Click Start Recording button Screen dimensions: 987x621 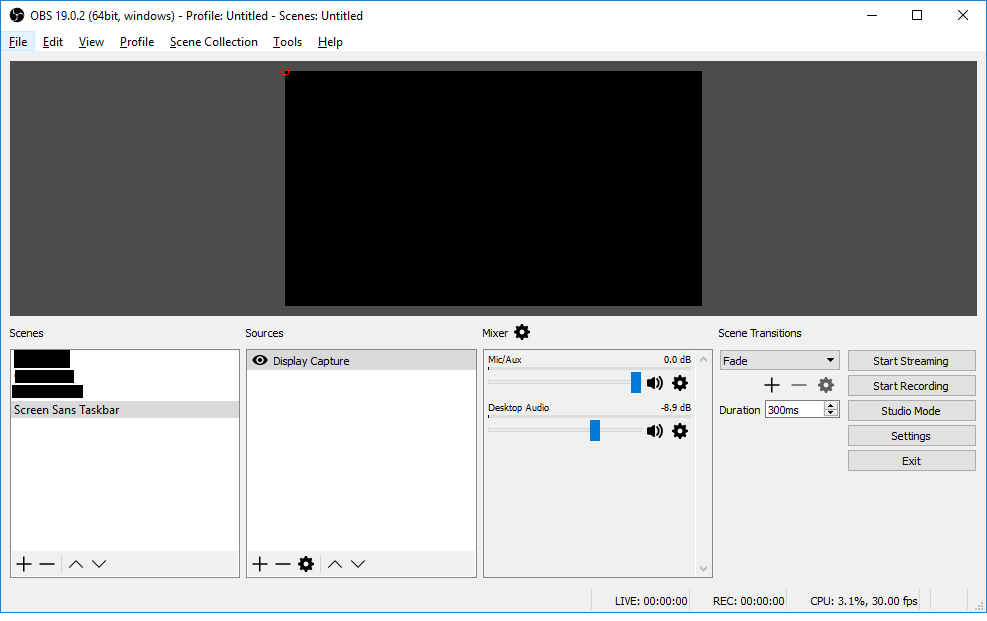[911, 386]
